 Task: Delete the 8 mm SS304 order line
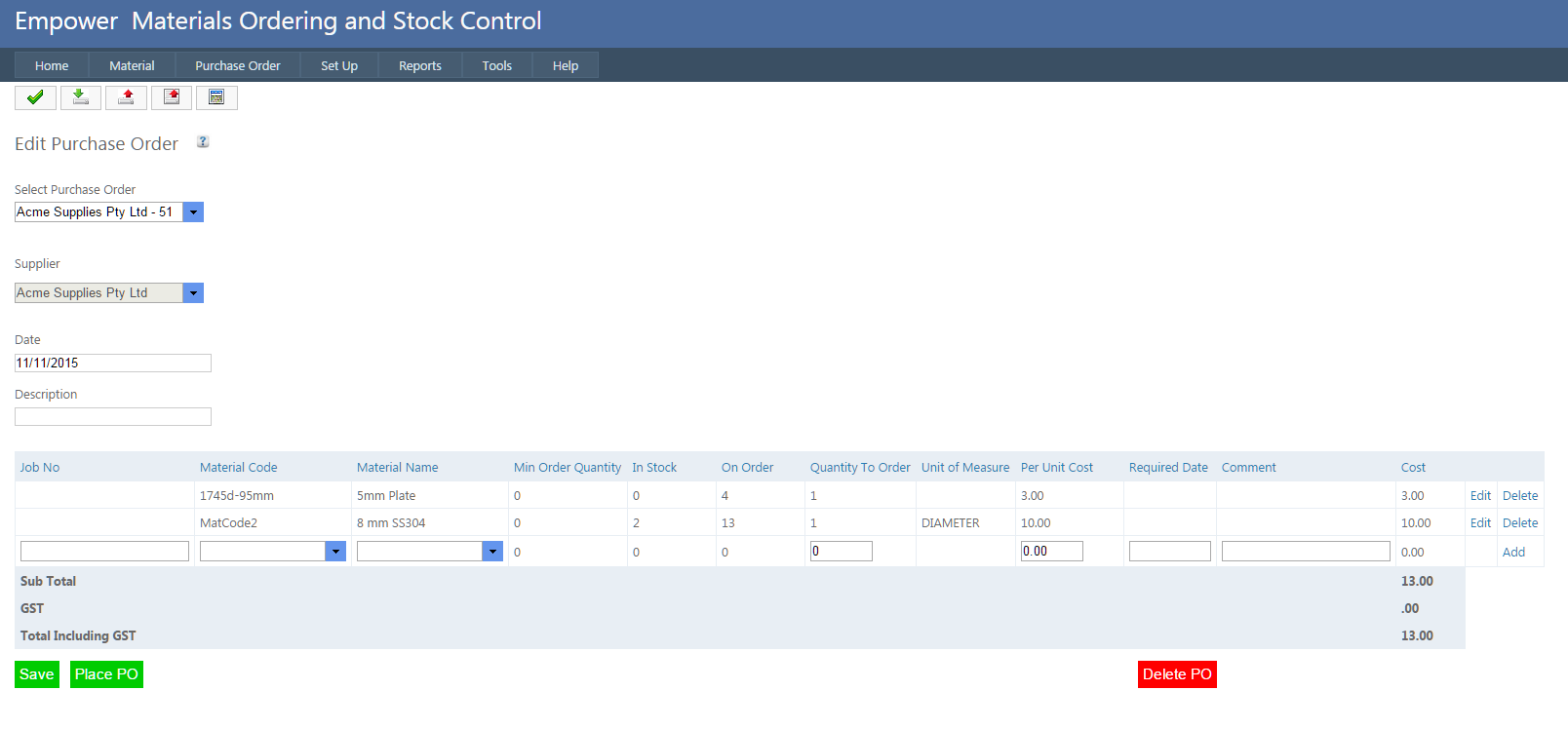pyautogui.click(x=1519, y=523)
